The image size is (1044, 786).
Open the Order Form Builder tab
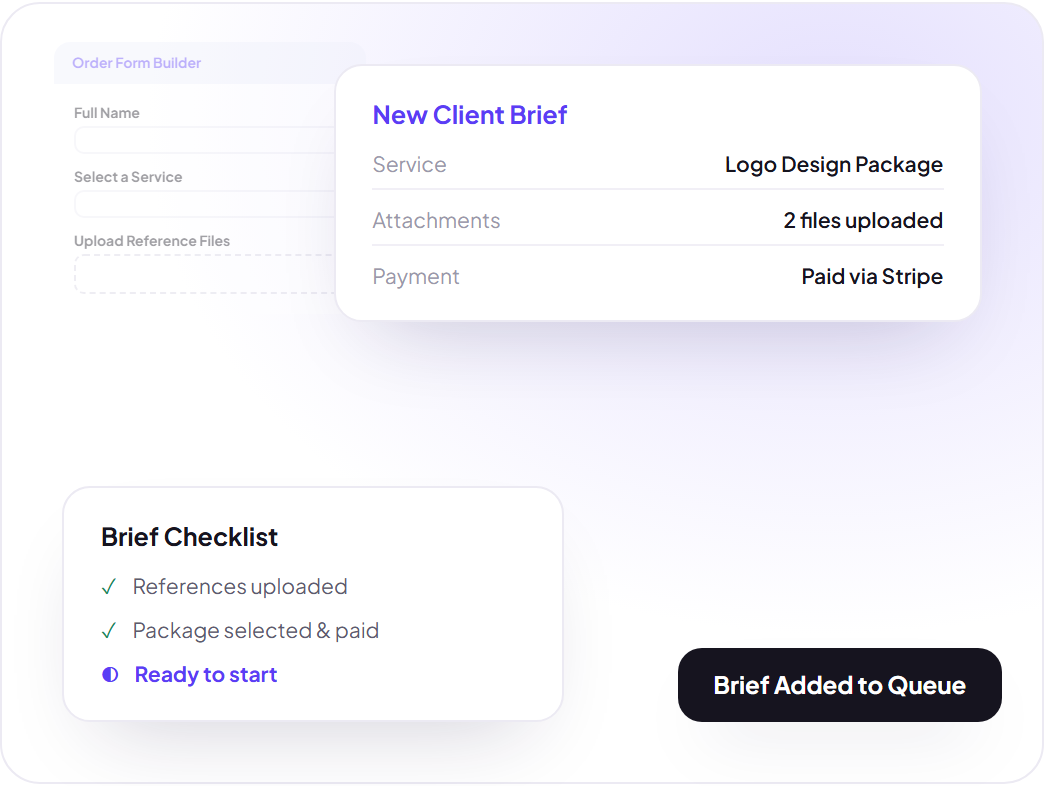[x=136, y=63]
